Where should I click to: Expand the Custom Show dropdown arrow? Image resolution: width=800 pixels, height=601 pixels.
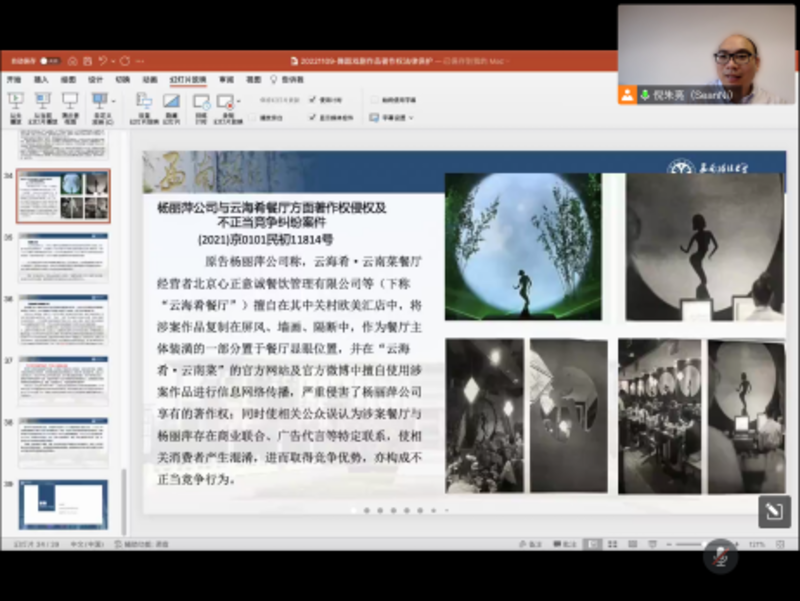point(113,102)
